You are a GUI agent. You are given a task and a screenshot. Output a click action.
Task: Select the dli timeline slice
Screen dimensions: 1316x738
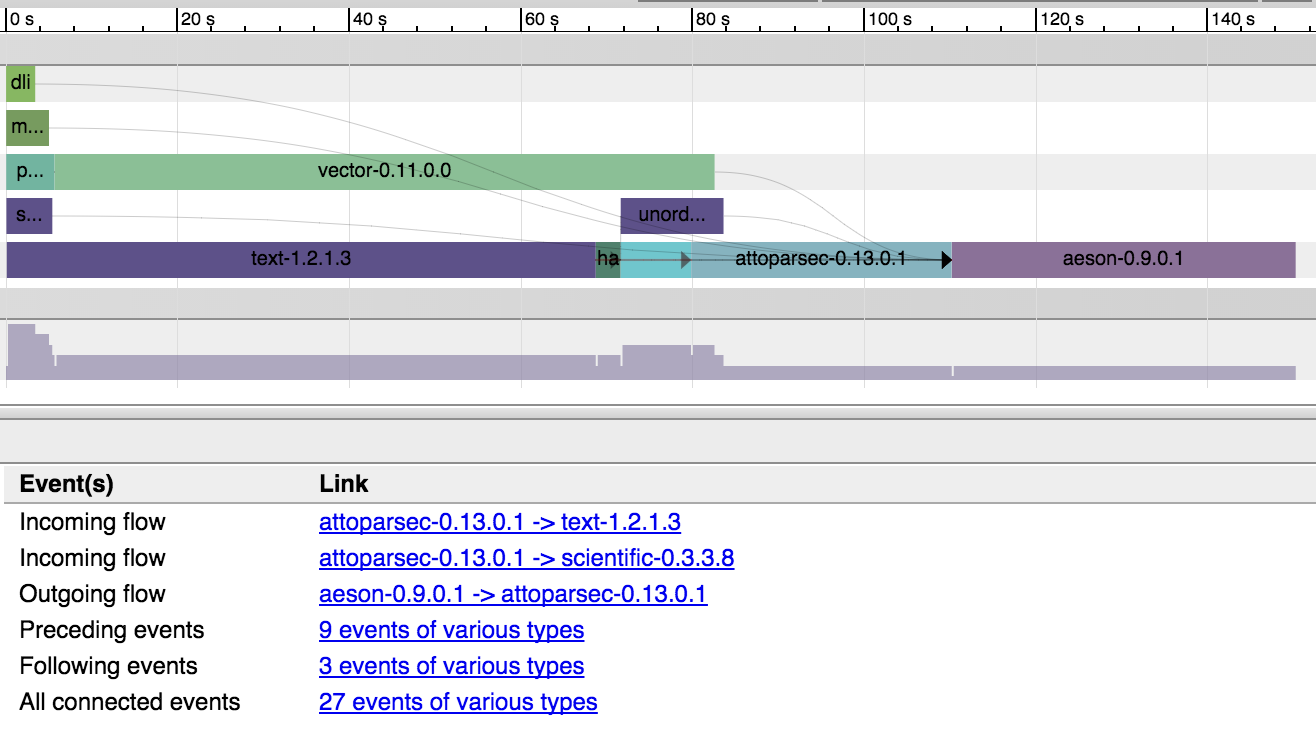click(x=20, y=84)
